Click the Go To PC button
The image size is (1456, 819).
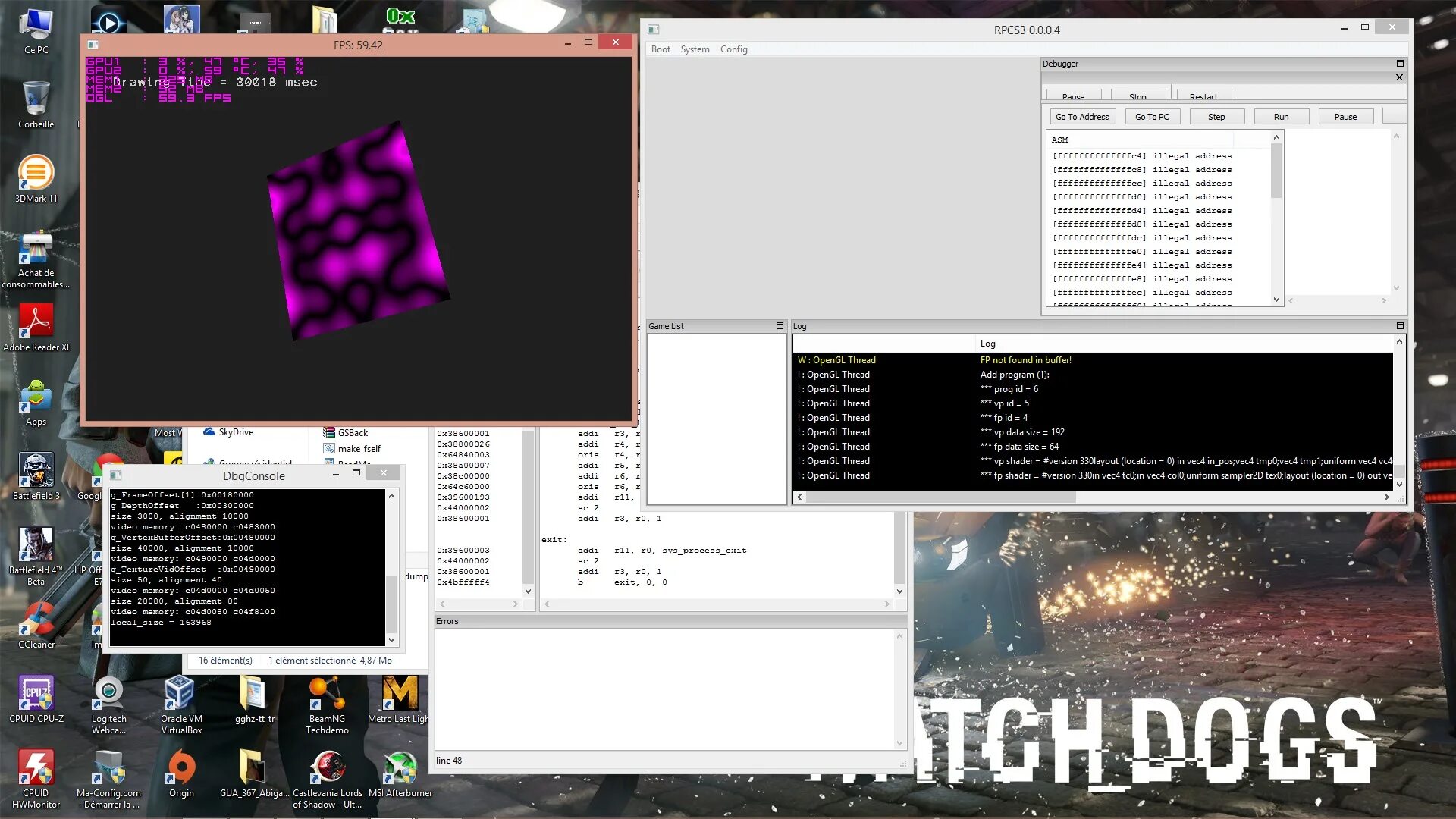[1152, 117]
